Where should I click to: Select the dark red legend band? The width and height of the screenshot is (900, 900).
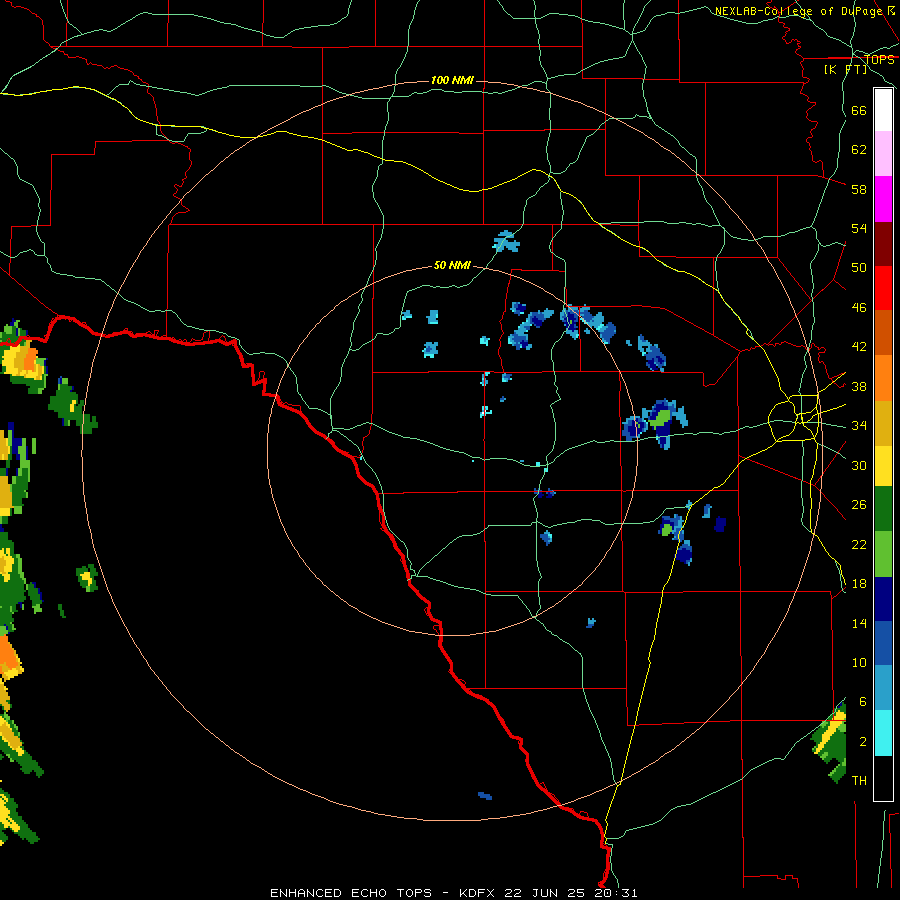pyautogui.click(x=883, y=244)
